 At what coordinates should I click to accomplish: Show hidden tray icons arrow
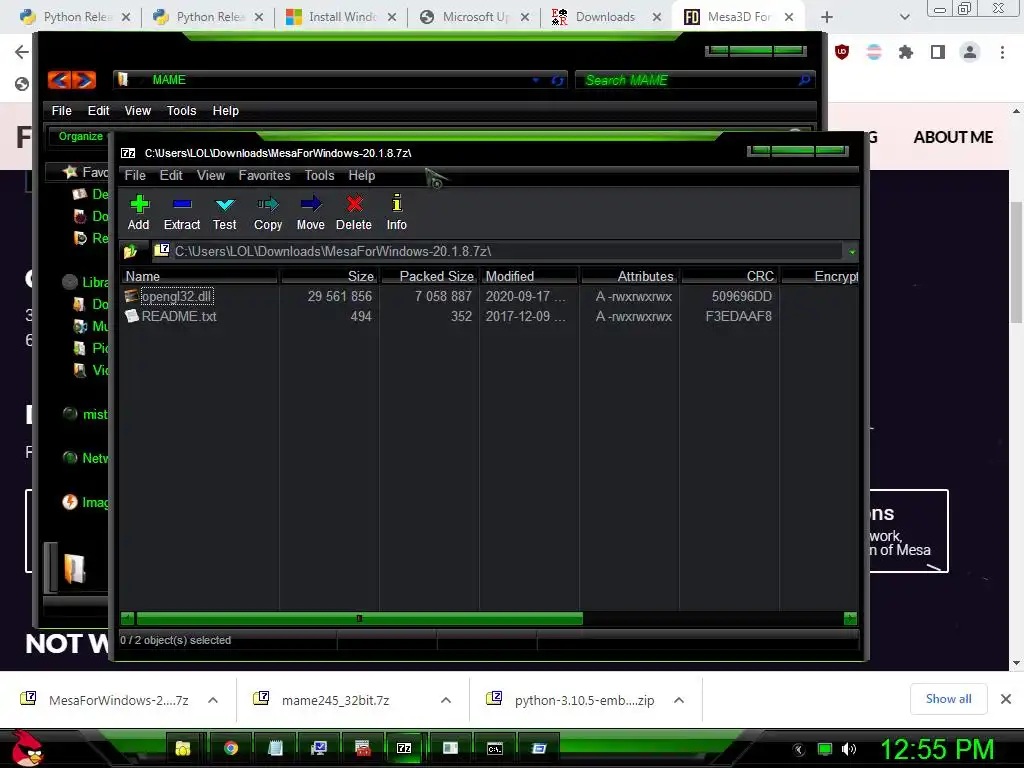click(799, 749)
